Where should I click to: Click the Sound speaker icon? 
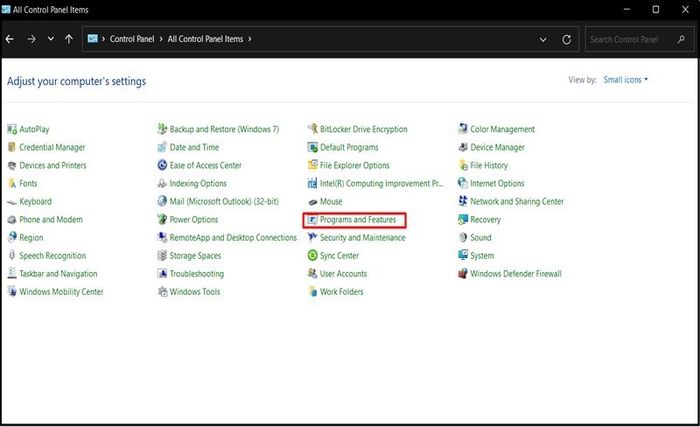point(462,238)
